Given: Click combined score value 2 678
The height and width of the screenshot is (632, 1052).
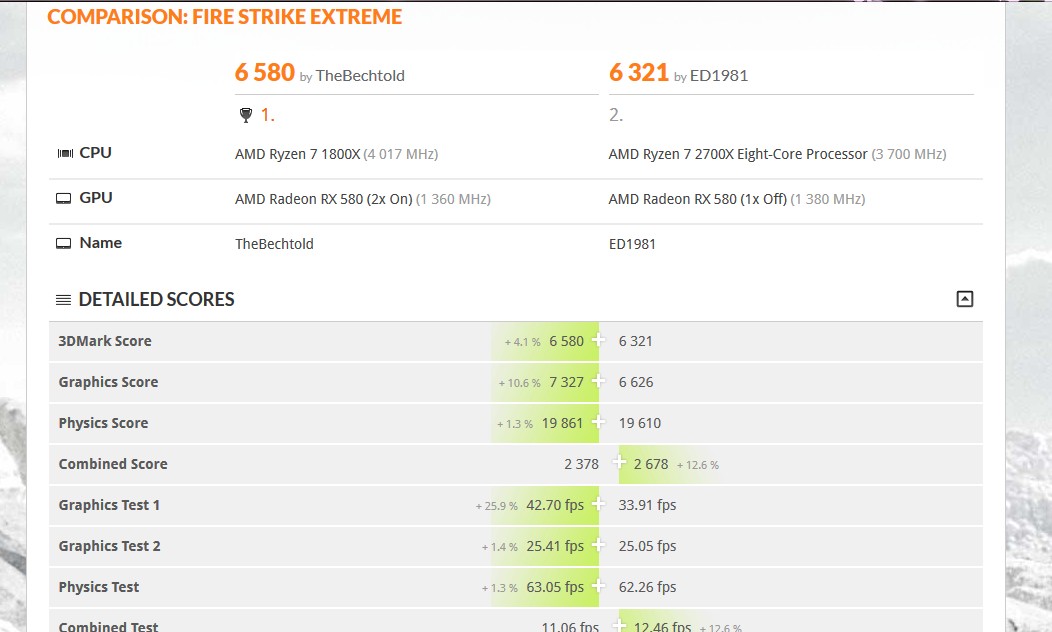Looking at the screenshot, I should 651,464.
